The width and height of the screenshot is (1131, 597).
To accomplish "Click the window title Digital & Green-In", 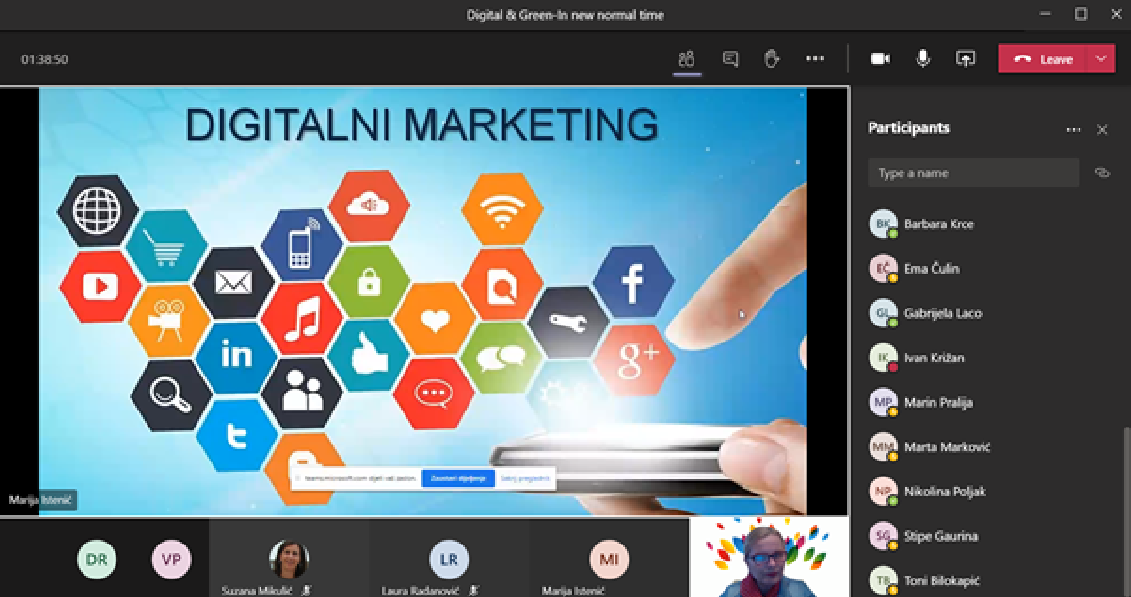I will point(565,14).
